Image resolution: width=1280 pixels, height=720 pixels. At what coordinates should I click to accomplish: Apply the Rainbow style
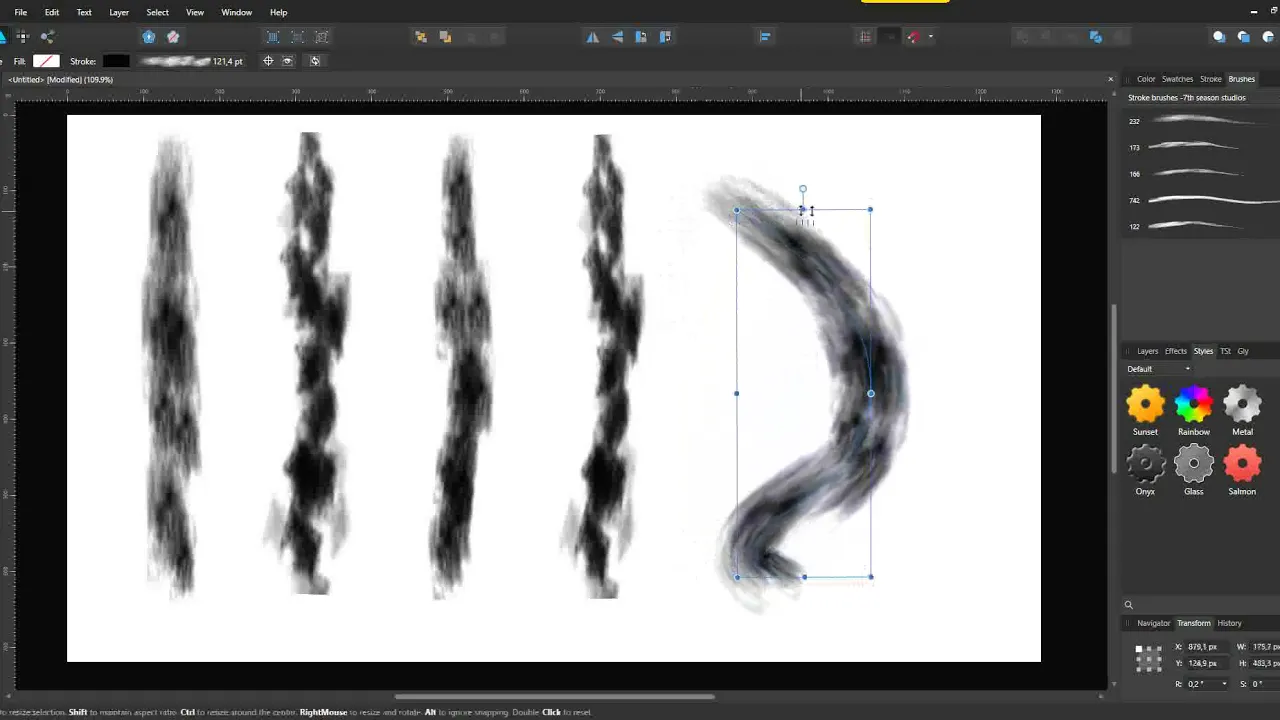click(x=1194, y=411)
